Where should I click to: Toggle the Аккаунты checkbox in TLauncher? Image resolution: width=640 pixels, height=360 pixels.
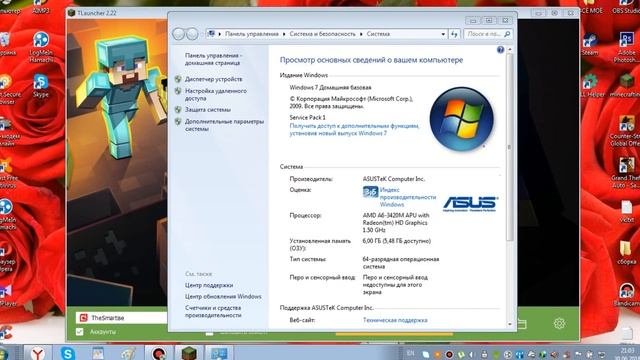point(80,331)
